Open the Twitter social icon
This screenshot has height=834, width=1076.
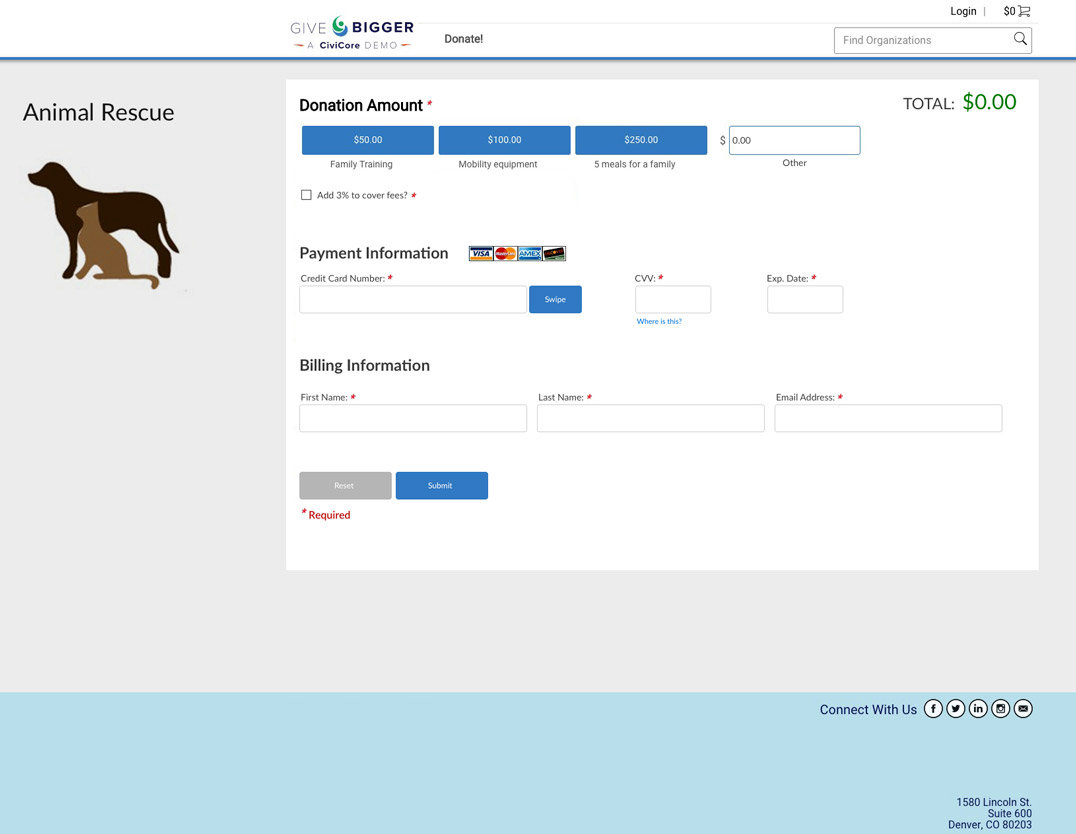tap(956, 709)
